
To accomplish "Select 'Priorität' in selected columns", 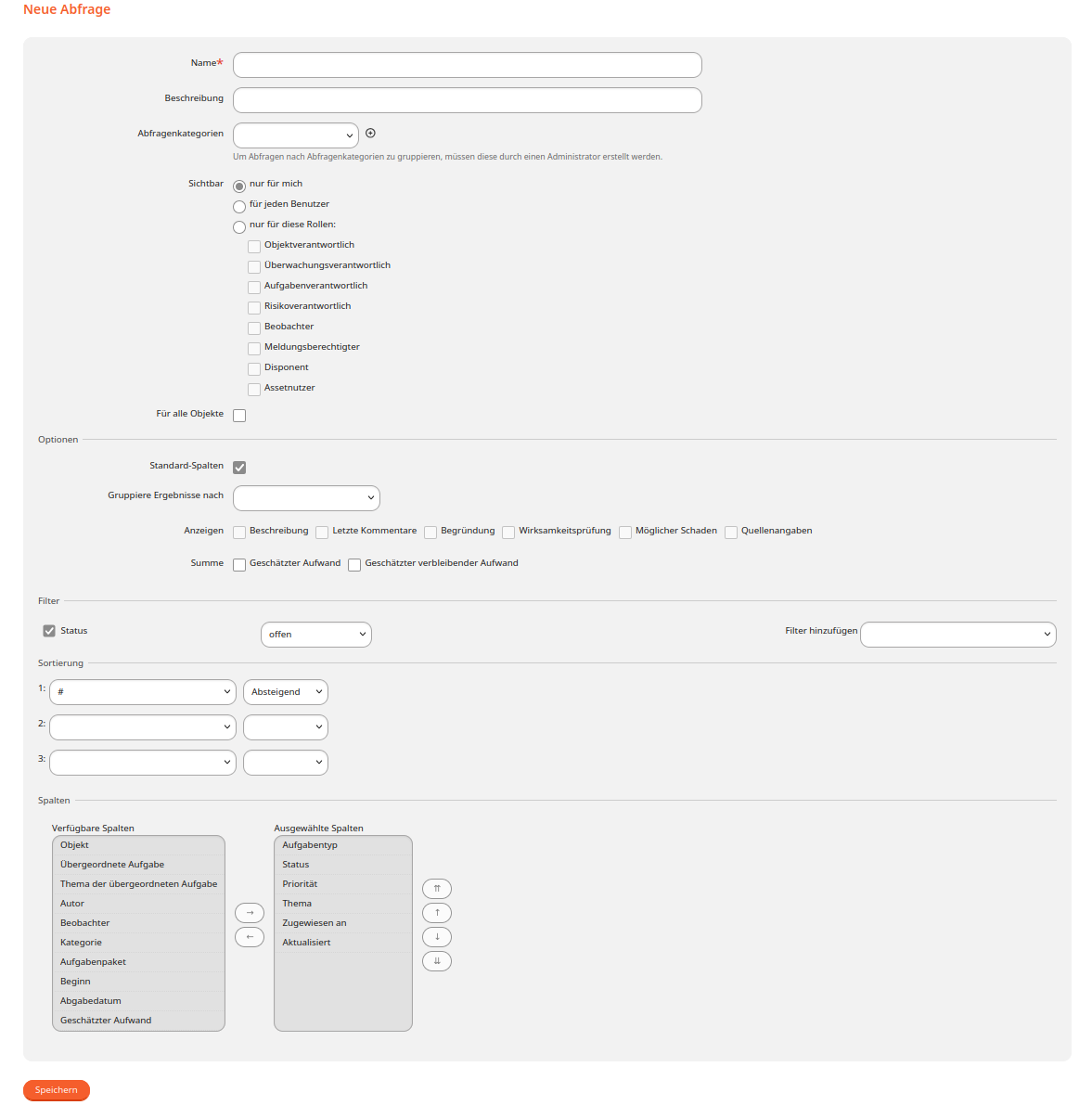I will 342,883.
